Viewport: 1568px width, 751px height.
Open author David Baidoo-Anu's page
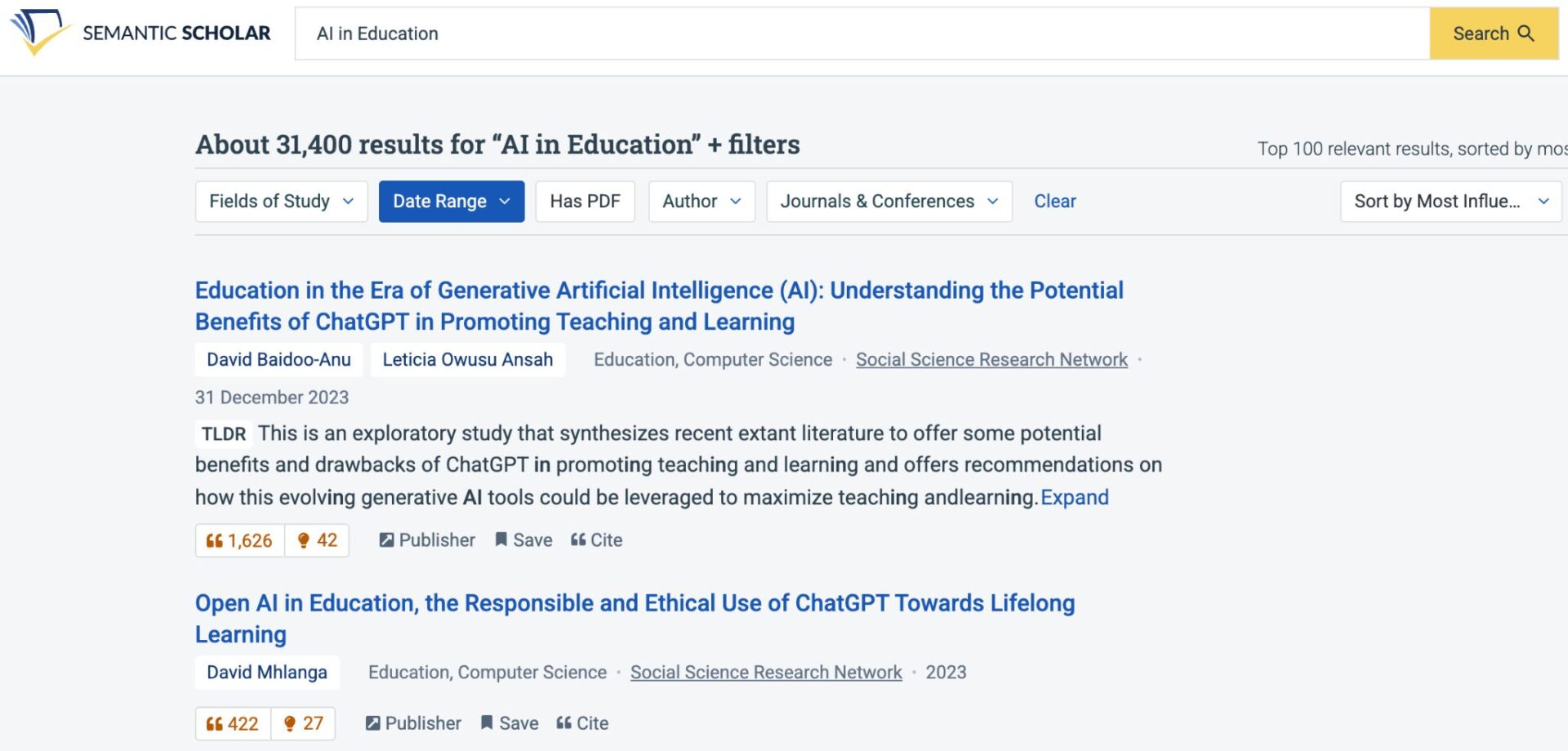(x=278, y=360)
